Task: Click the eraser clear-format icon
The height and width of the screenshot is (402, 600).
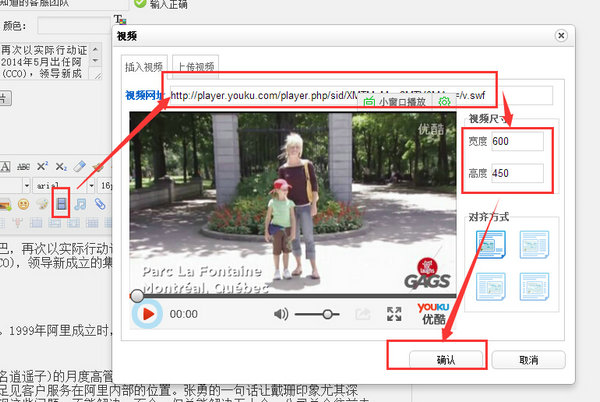Action: [x=79, y=166]
